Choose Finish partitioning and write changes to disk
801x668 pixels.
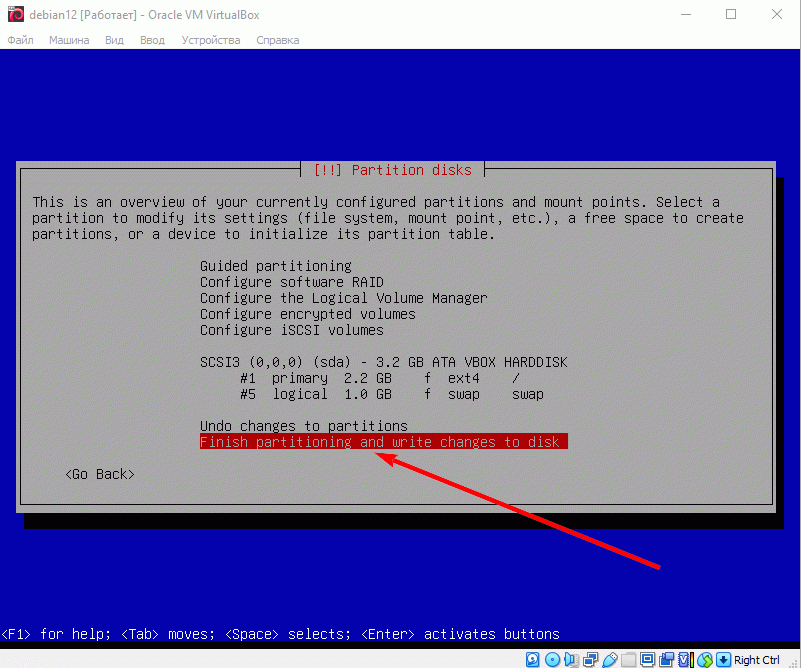[384, 442]
